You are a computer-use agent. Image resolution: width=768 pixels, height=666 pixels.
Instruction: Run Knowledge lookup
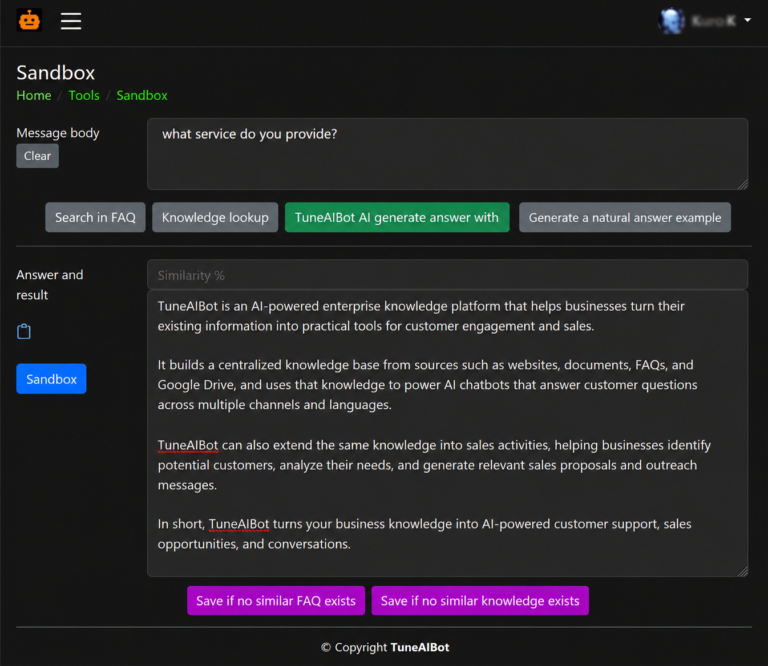215,217
